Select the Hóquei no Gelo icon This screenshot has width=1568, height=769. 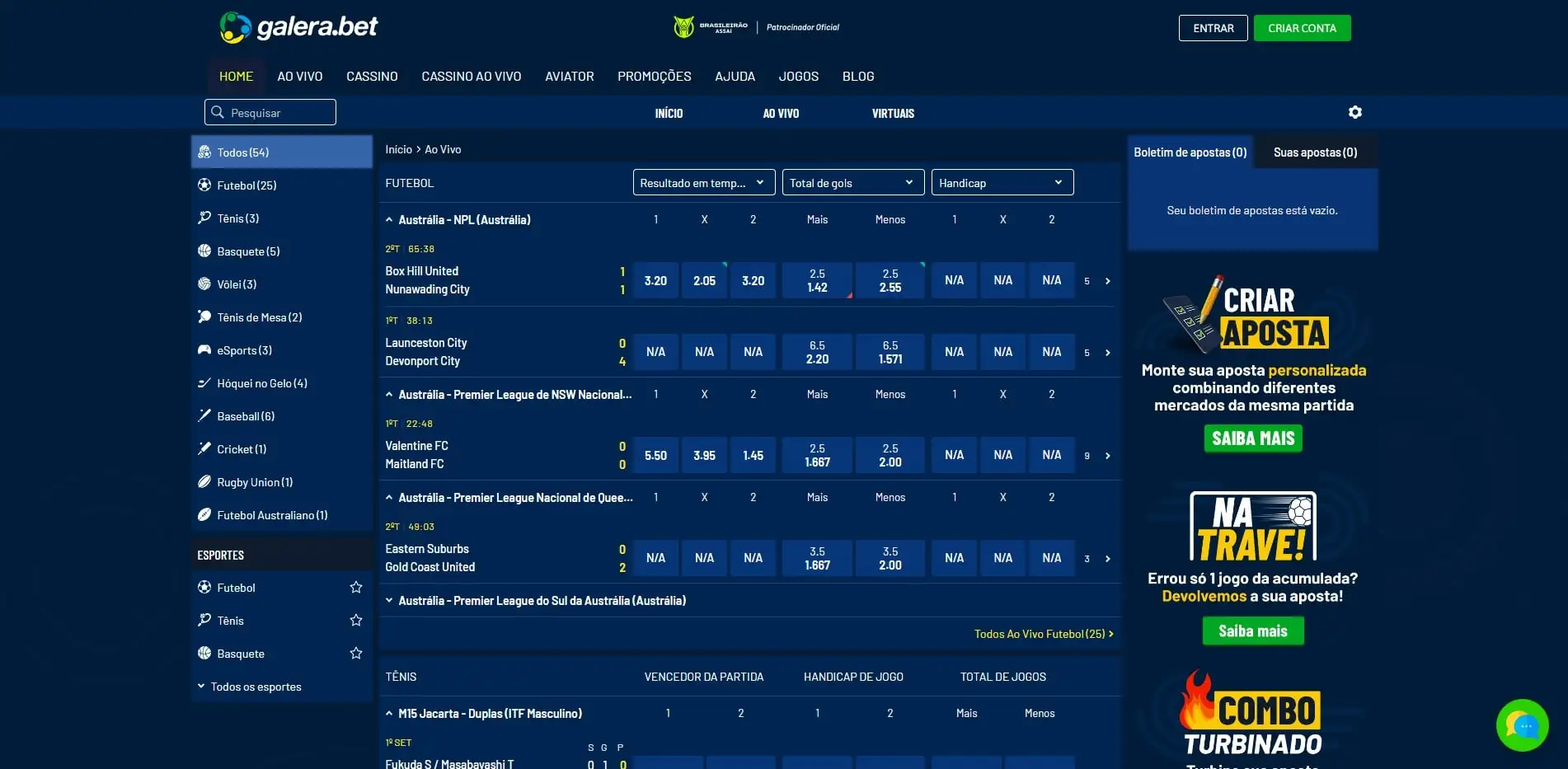pos(204,382)
